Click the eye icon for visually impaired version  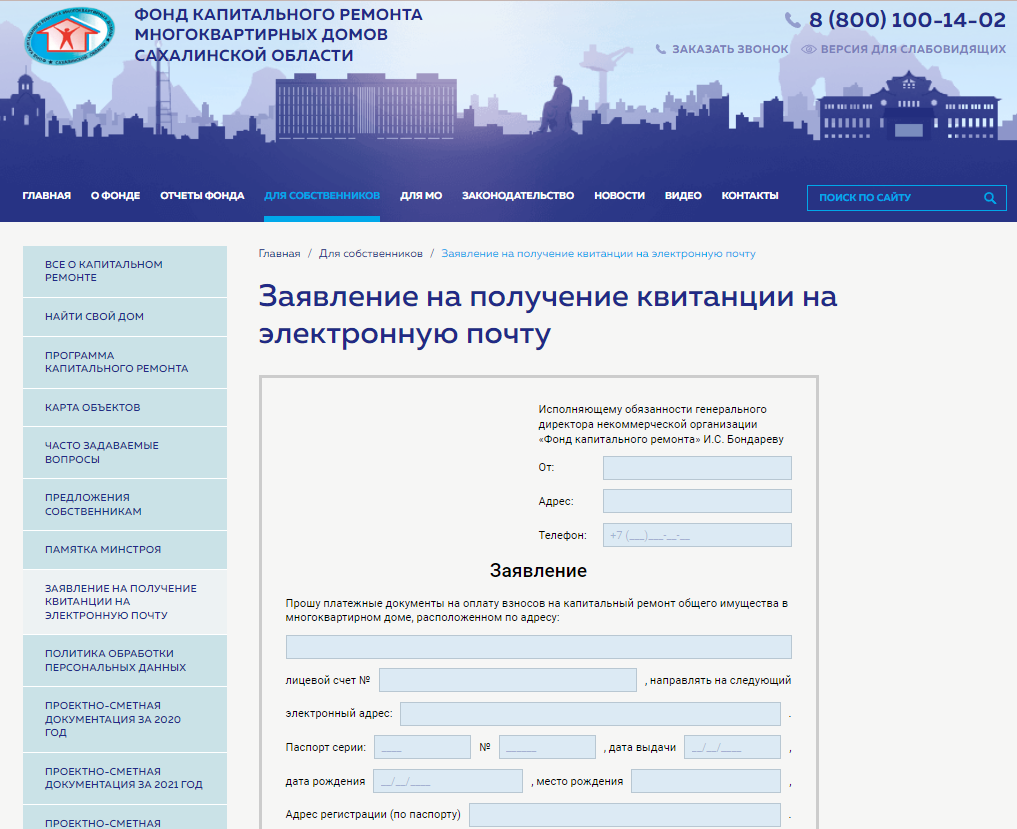809,49
